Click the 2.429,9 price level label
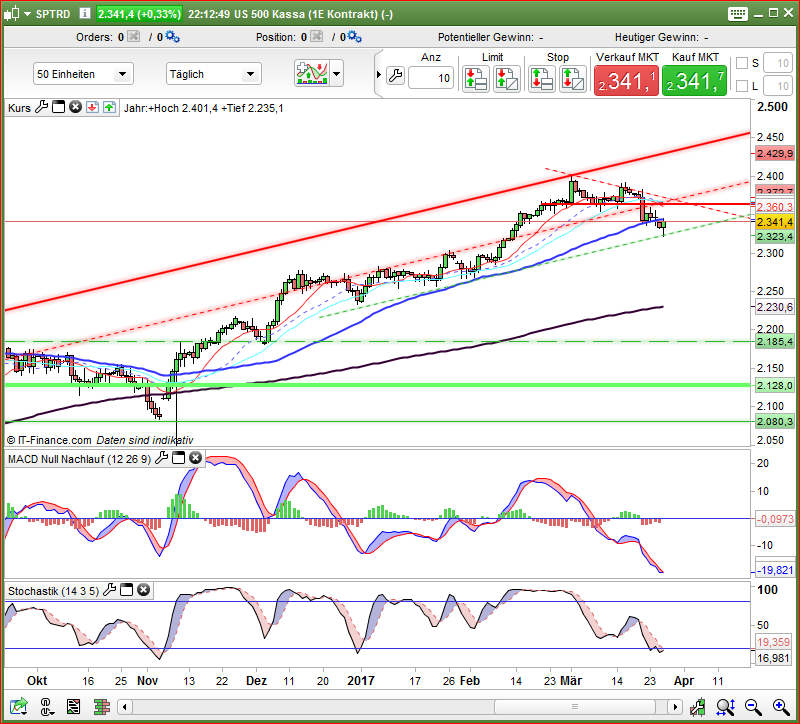 775,154
